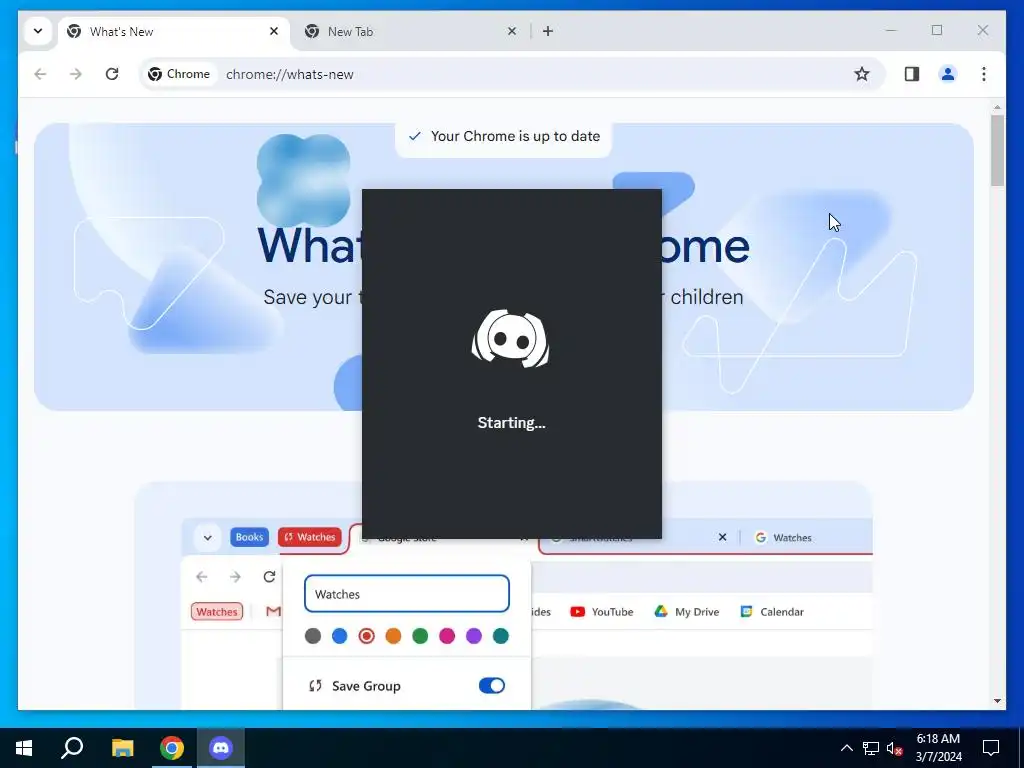Click the illustrated back arrow
Screen dimensions: 1024x768
202,577
